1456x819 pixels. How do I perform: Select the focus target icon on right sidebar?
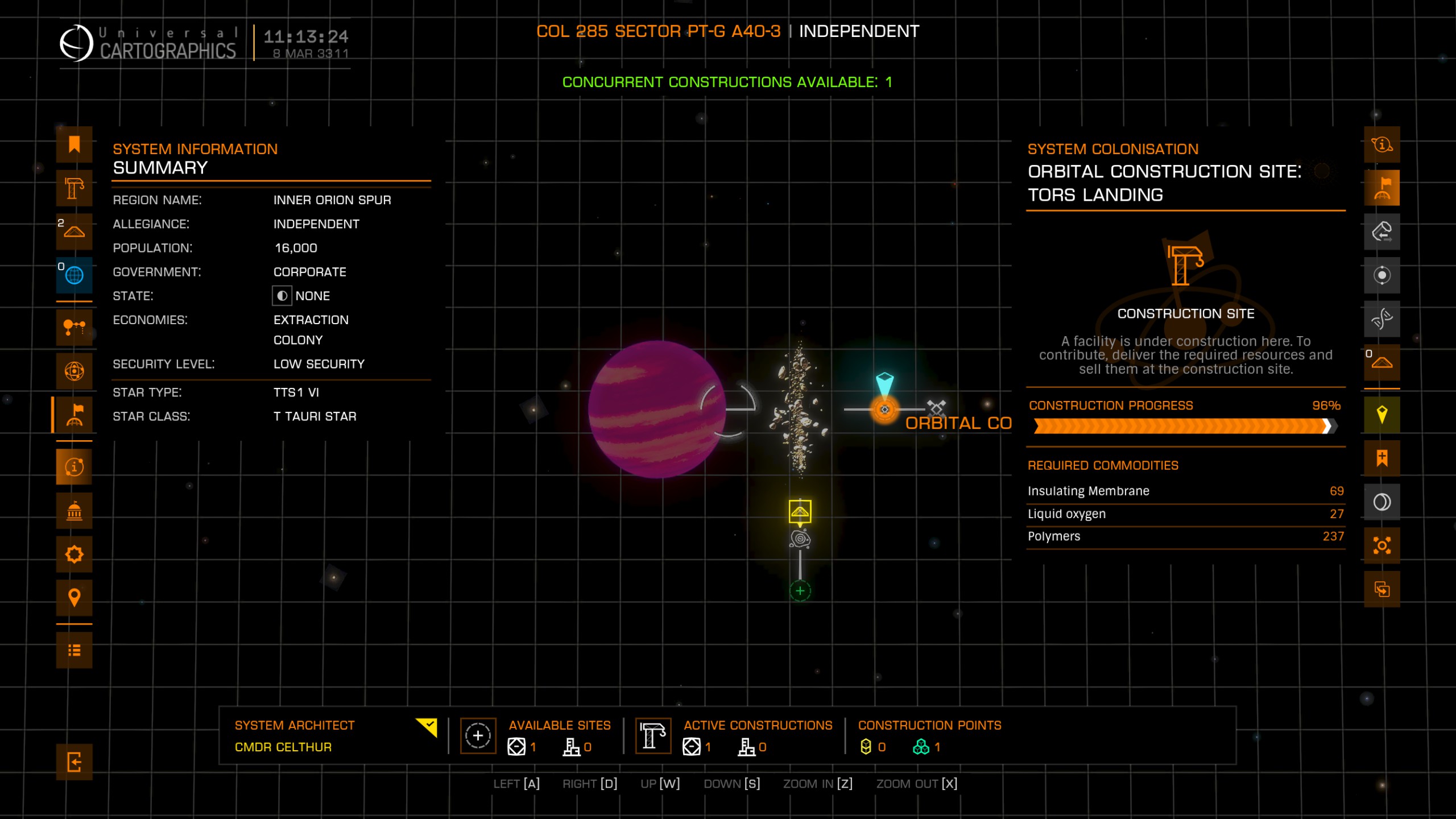1382,545
